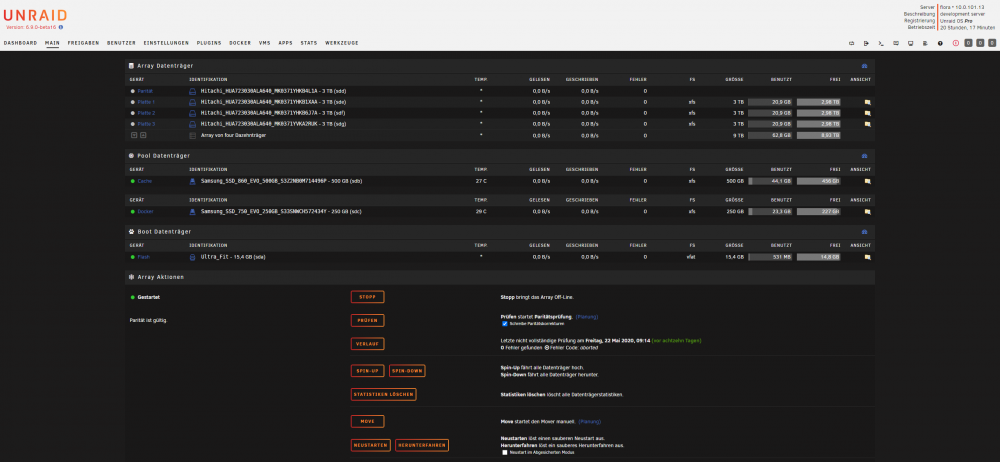The image size is (1000, 462).
Task: Click the STOPP array button
Action: click(x=367, y=297)
